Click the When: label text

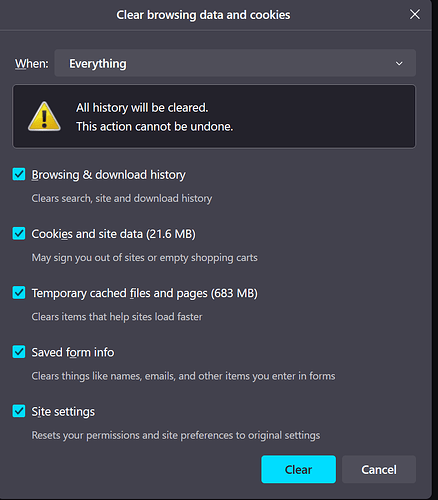32,63
